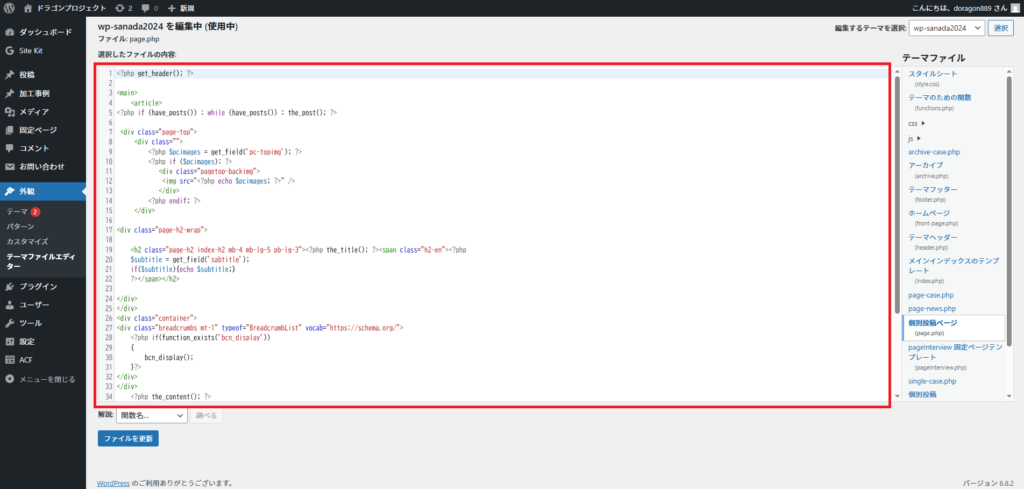1024x489 pixels.
Task: Click the ファイルを更新 button
Action: [128, 438]
